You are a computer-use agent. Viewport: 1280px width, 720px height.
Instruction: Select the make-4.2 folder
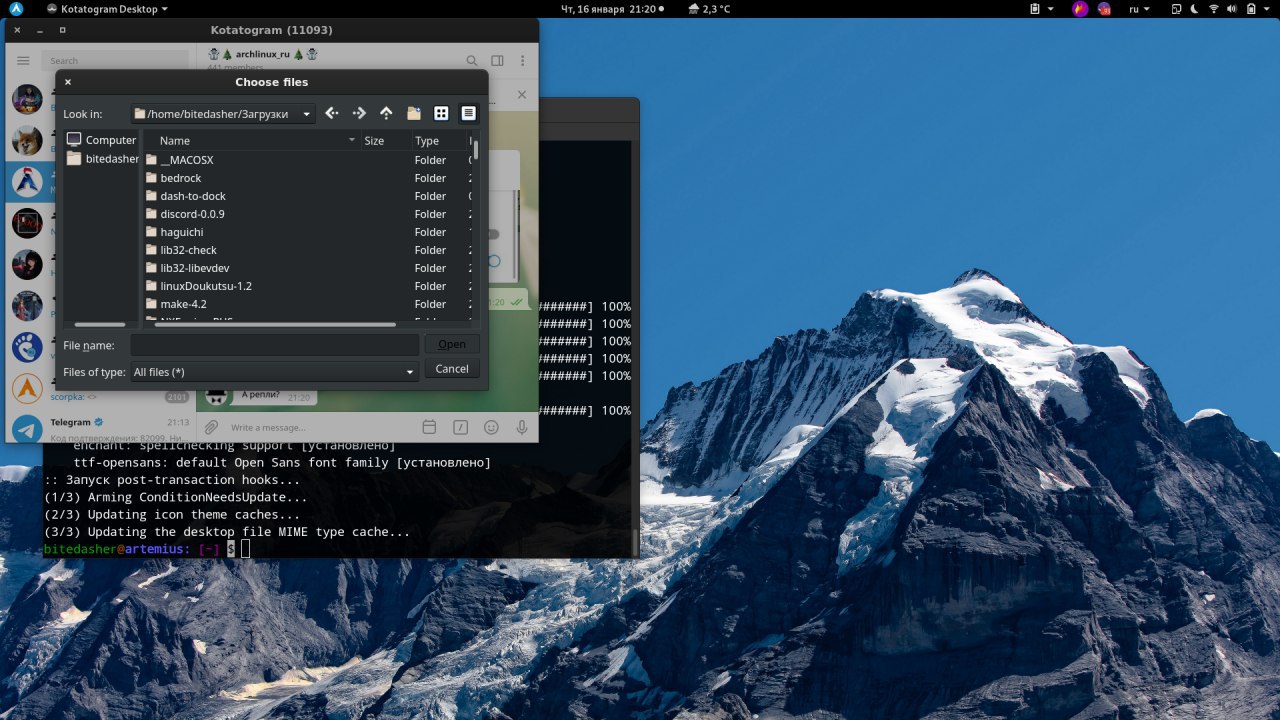tap(183, 304)
